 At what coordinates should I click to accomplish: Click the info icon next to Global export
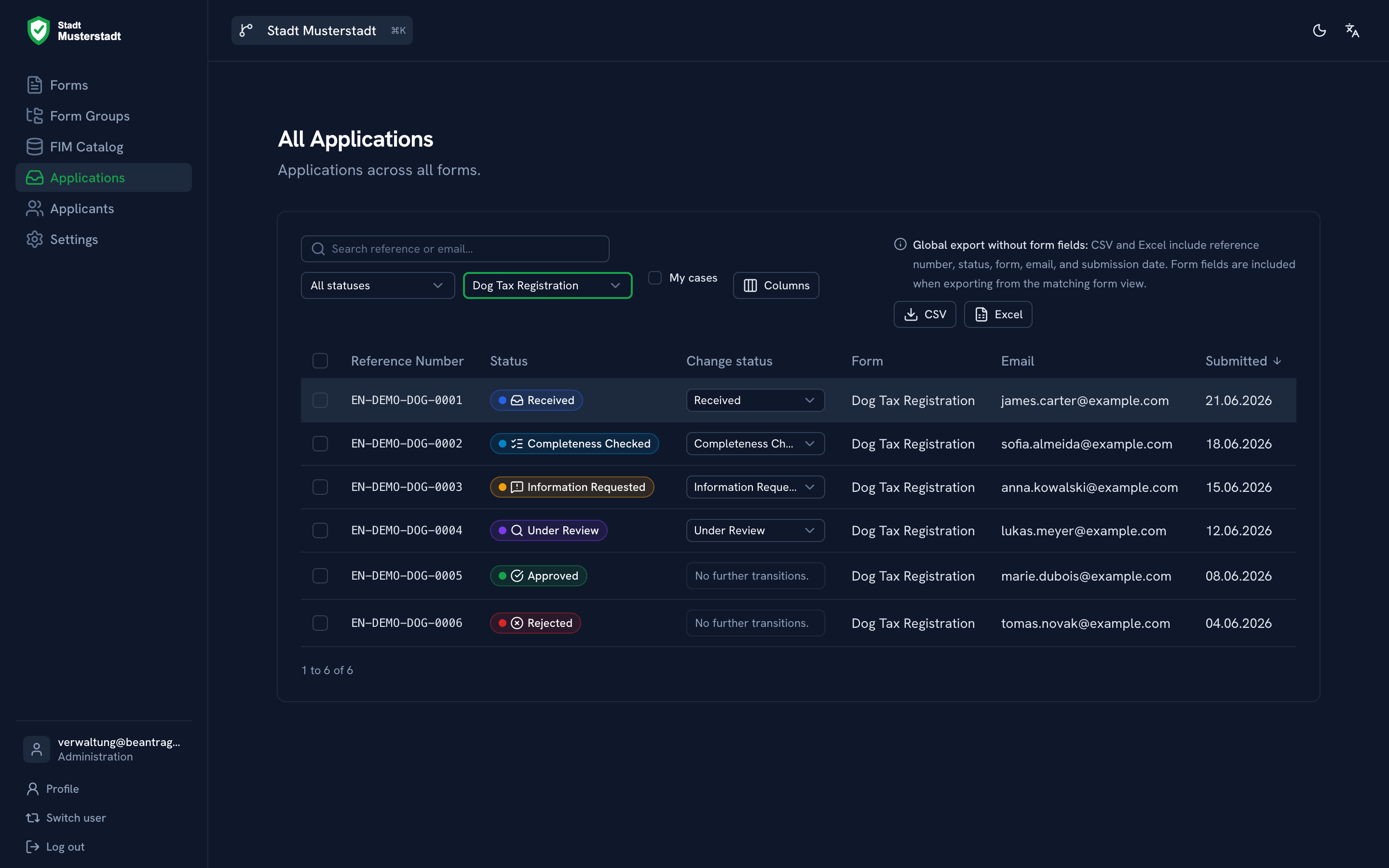[x=900, y=244]
